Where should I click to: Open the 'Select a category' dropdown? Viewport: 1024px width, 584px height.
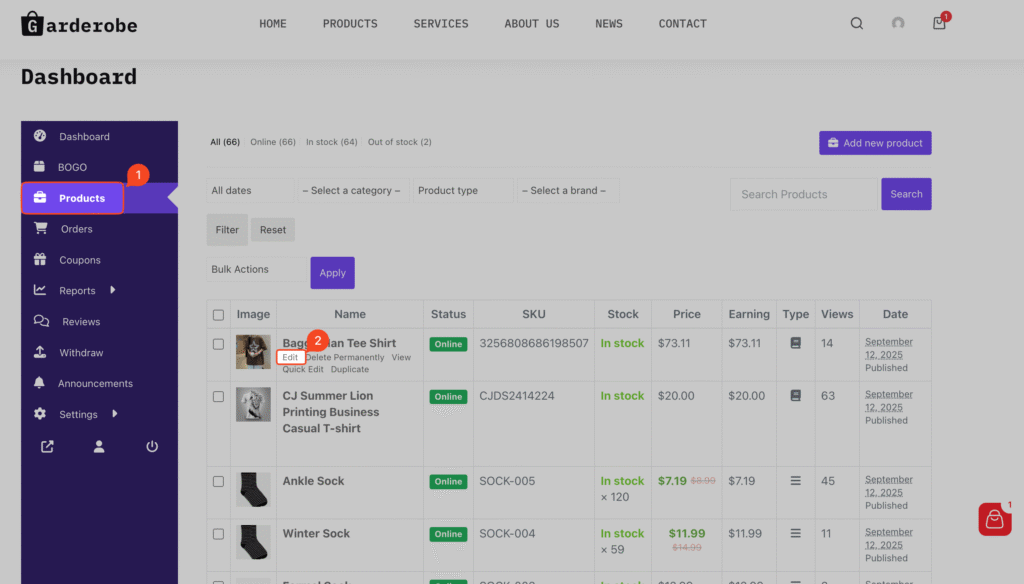354,191
